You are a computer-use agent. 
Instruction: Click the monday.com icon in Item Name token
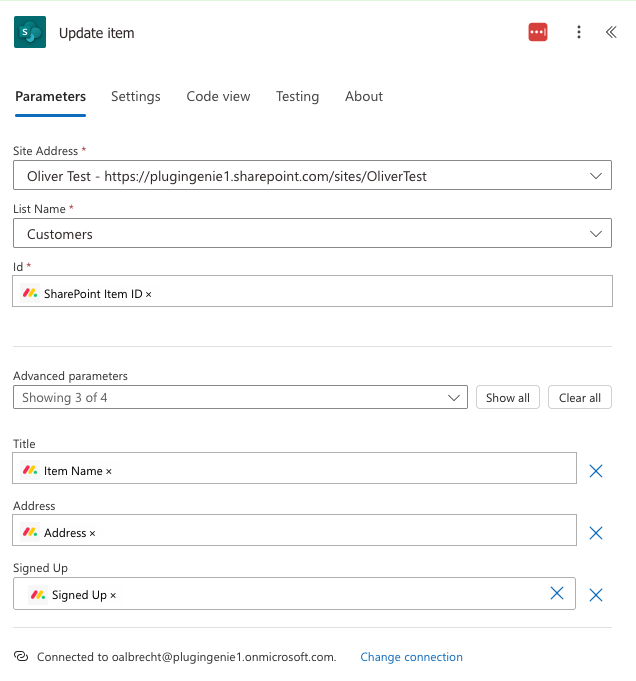coord(30,470)
